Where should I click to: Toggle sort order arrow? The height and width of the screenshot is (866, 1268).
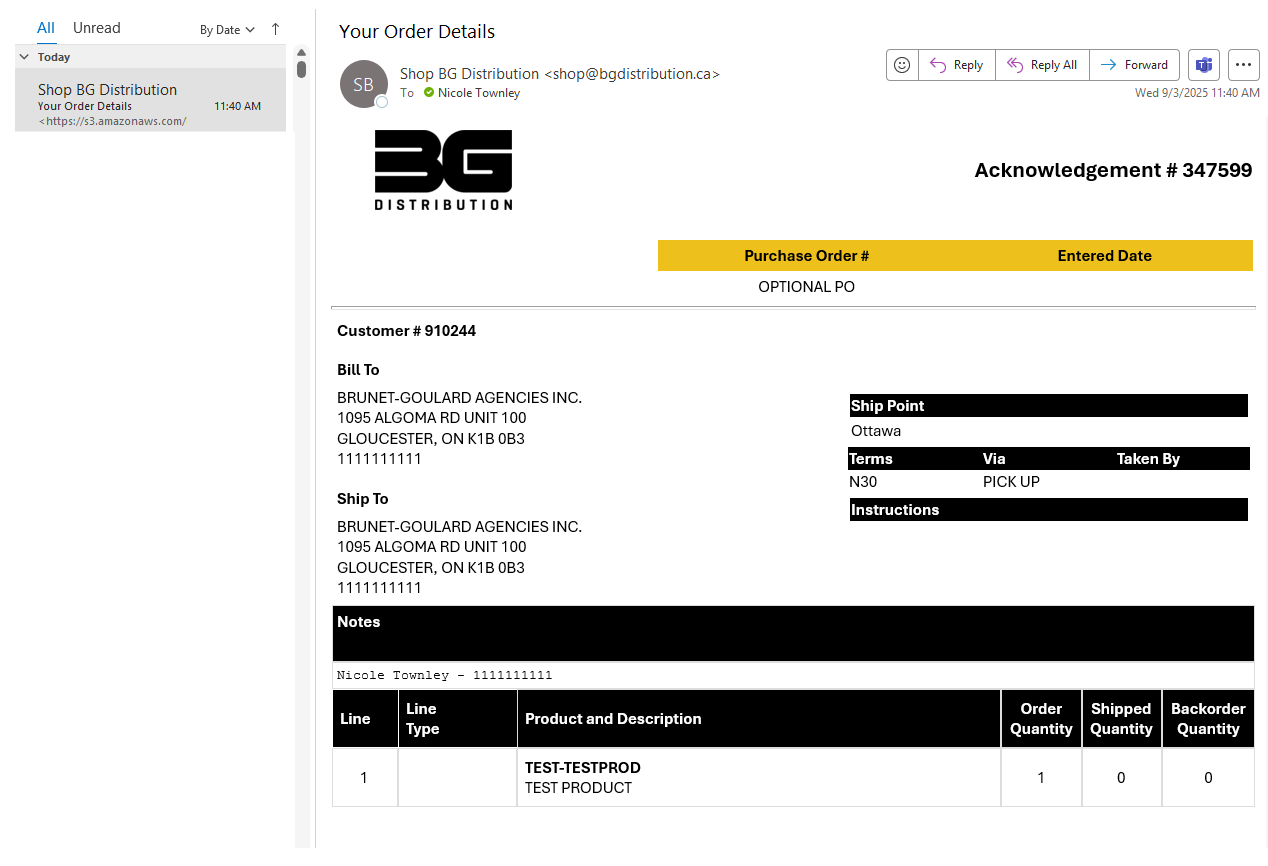pyautogui.click(x=276, y=29)
